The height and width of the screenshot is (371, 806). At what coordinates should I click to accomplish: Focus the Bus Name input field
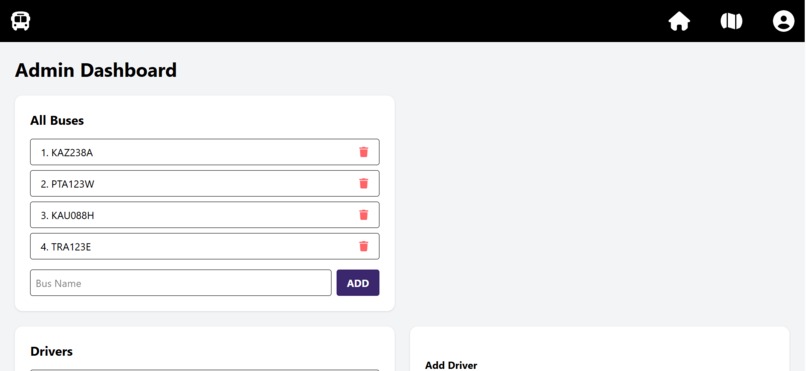tap(180, 283)
